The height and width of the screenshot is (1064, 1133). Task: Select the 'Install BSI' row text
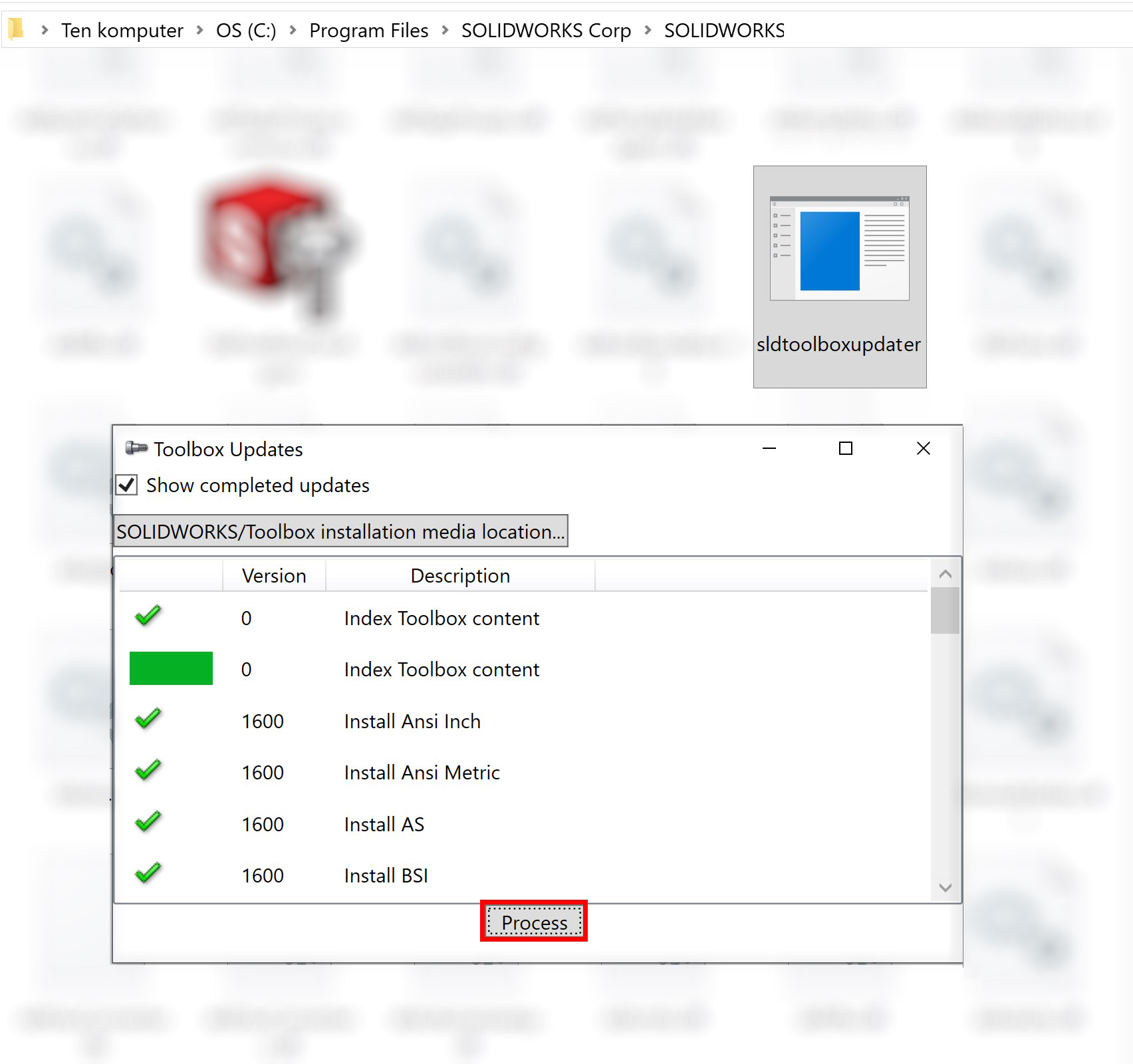coord(386,875)
